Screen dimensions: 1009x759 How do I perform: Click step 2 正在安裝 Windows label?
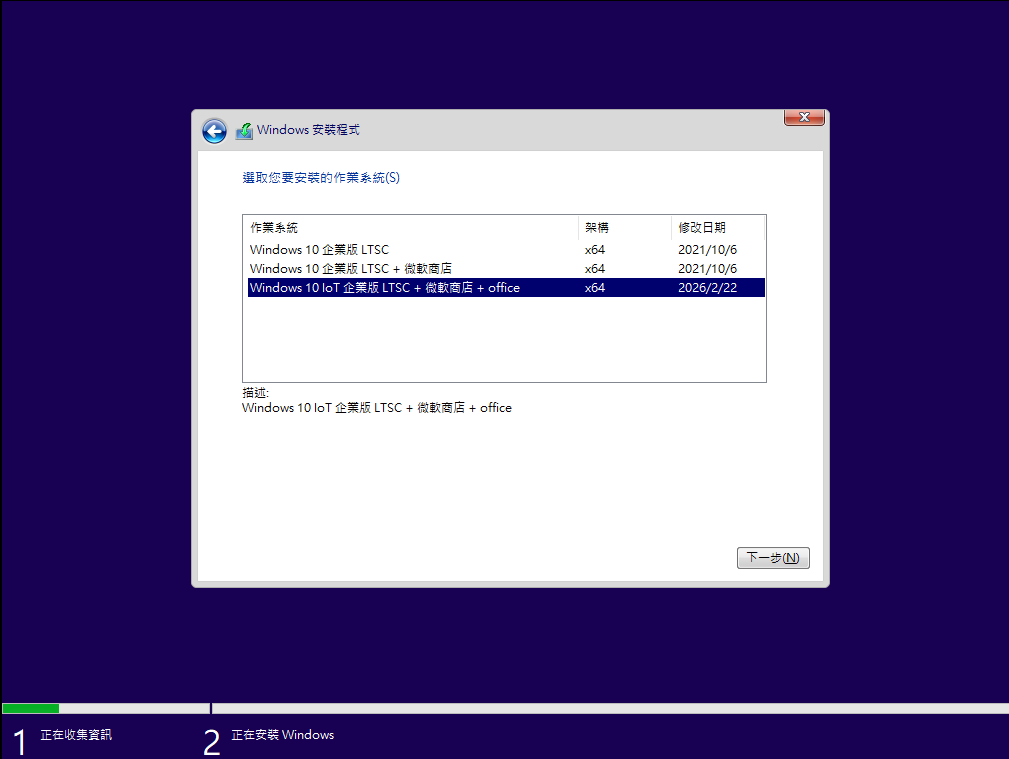[282, 735]
